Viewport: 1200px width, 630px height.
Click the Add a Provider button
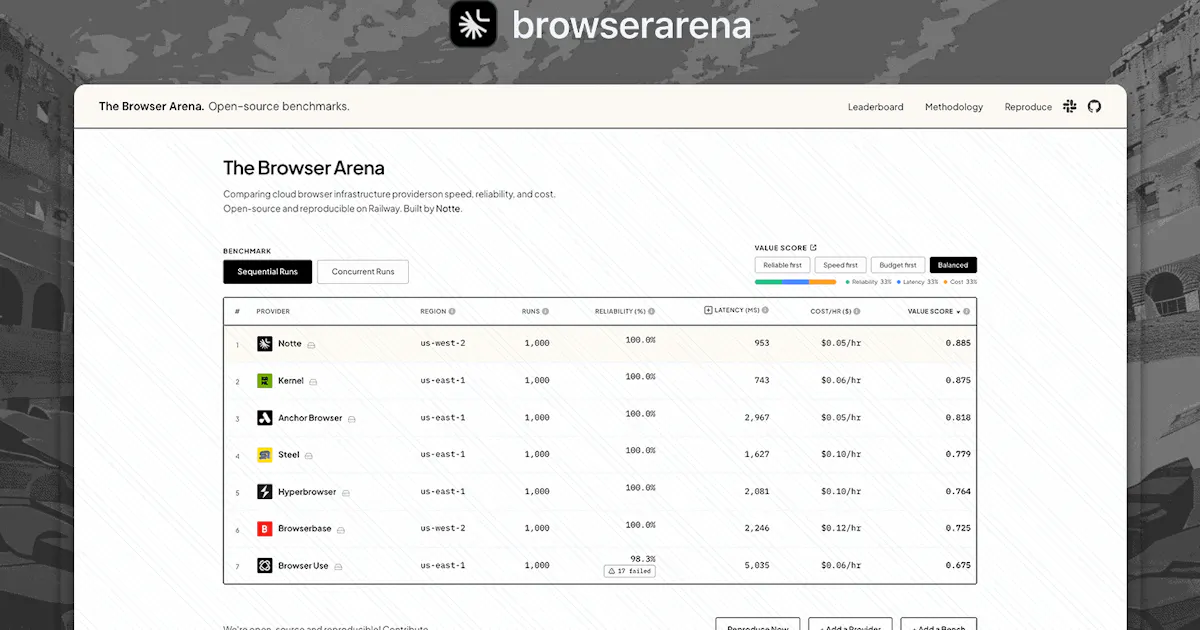point(850,626)
